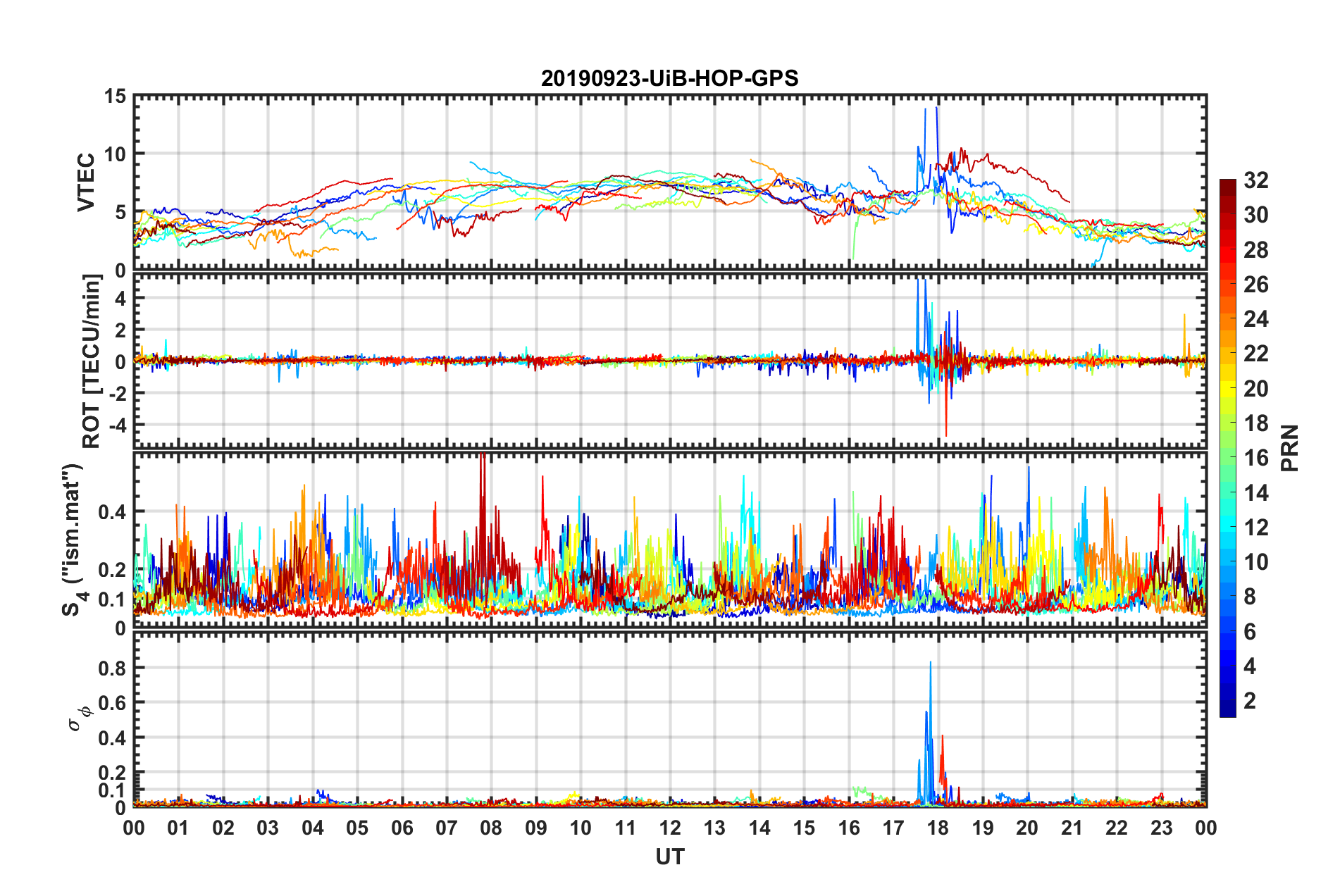This screenshot has width=1340, height=896.
Task: Click the plot title 20190923-UiB-HOP-GPS
Action: pos(669,78)
